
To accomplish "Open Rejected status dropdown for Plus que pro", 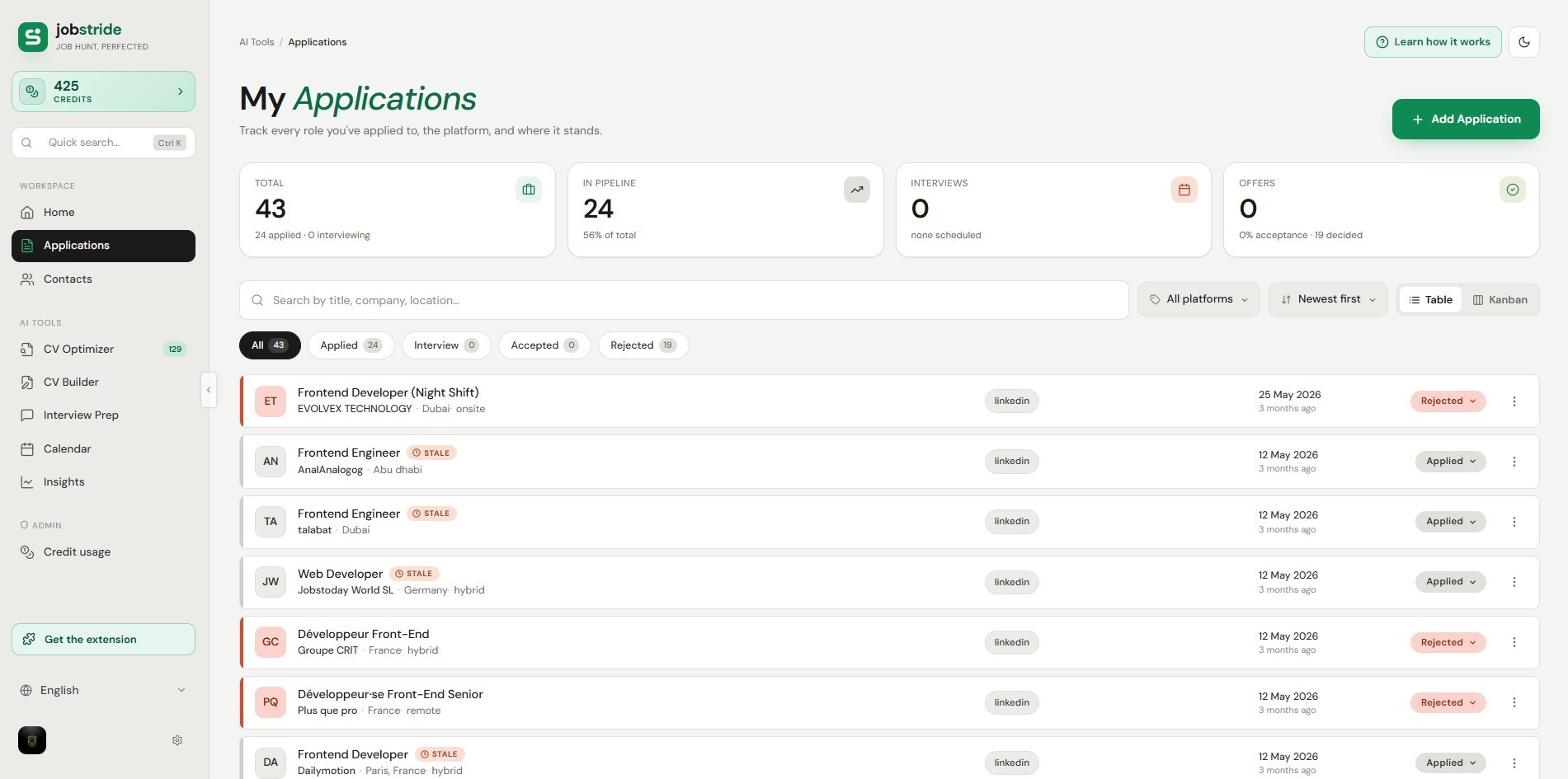I will pyautogui.click(x=1448, y=702).
